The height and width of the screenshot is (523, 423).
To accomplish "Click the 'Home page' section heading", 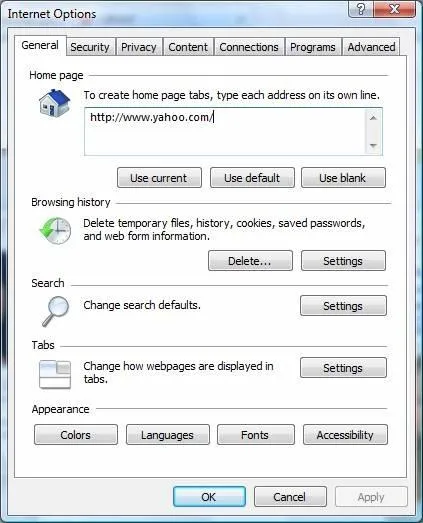I will pos(56,75).
